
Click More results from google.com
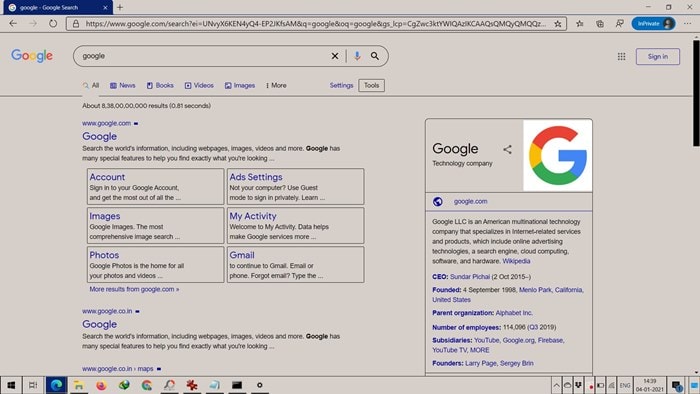pyautogui.click(x=134, y=289)
